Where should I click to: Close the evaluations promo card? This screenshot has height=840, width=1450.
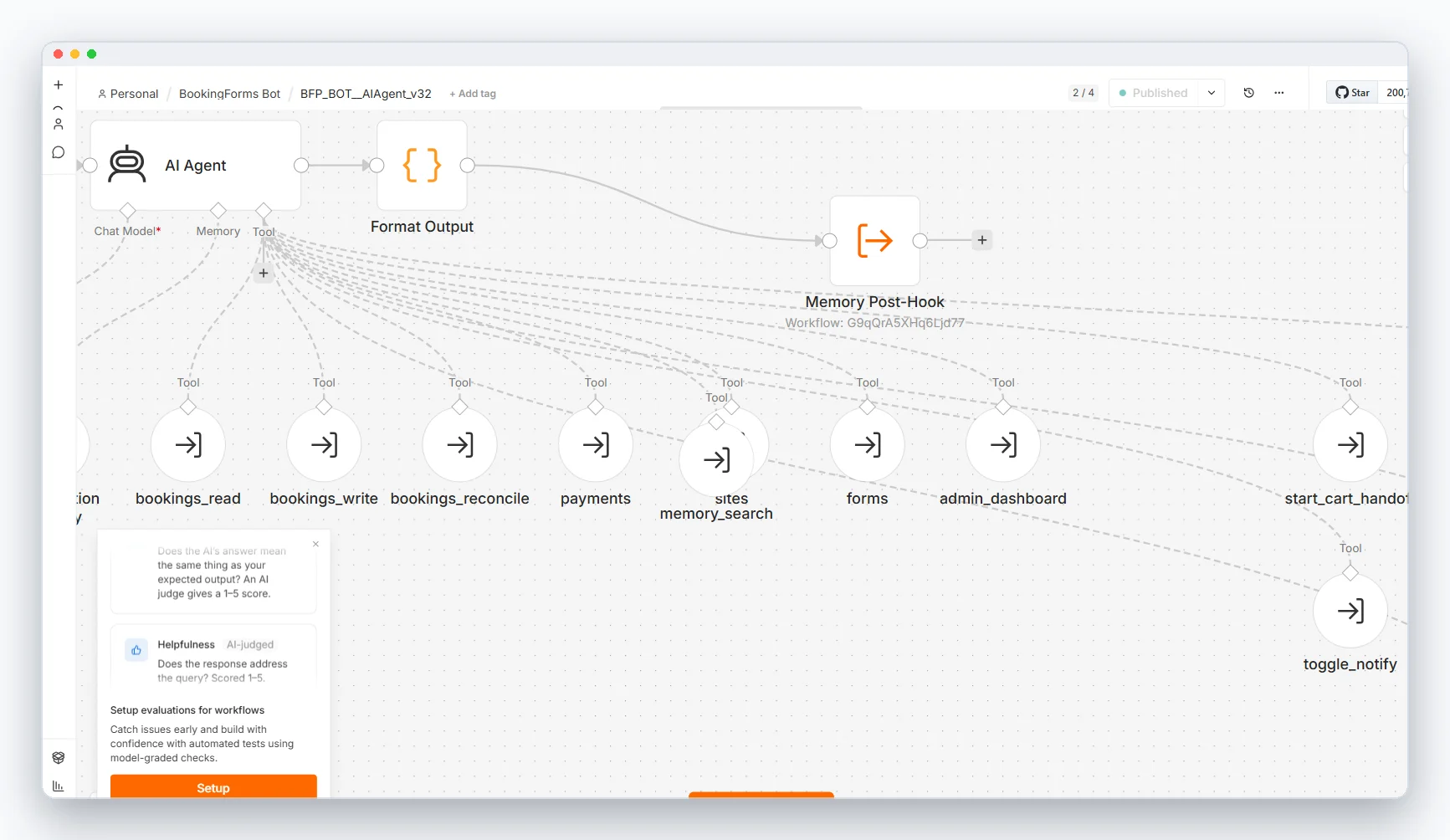click(x=315, y=544)
